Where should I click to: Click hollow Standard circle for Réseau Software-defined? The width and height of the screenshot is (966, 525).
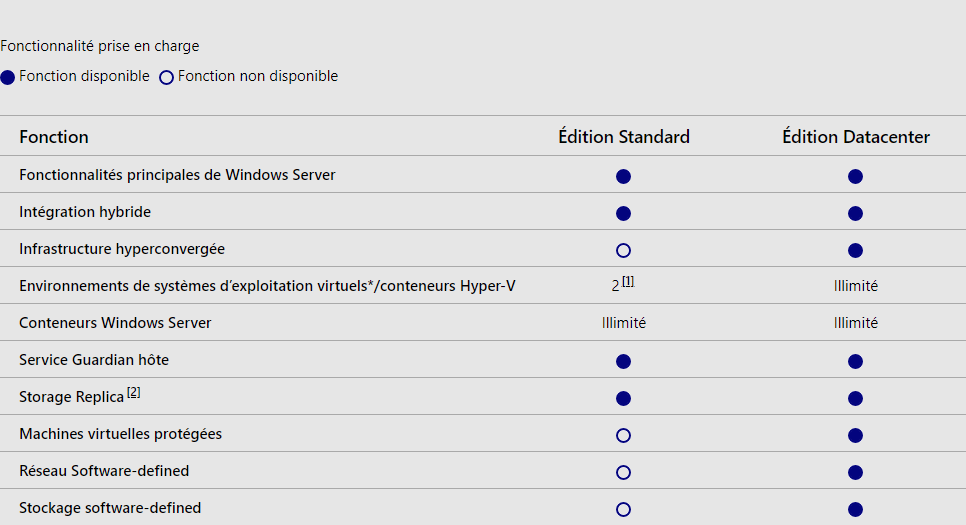pos(623,472)
